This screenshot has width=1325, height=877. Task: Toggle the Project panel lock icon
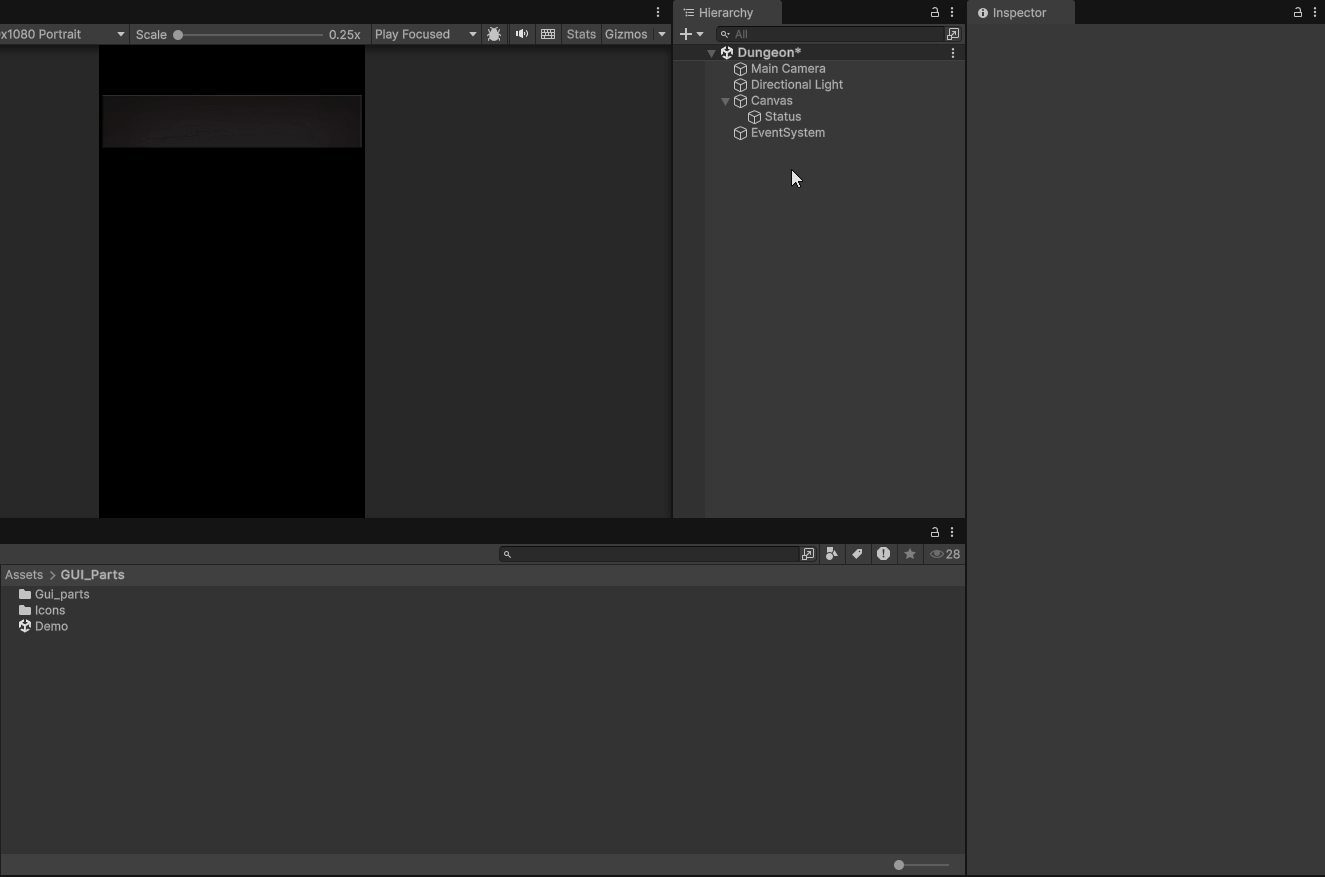(935, 532)
